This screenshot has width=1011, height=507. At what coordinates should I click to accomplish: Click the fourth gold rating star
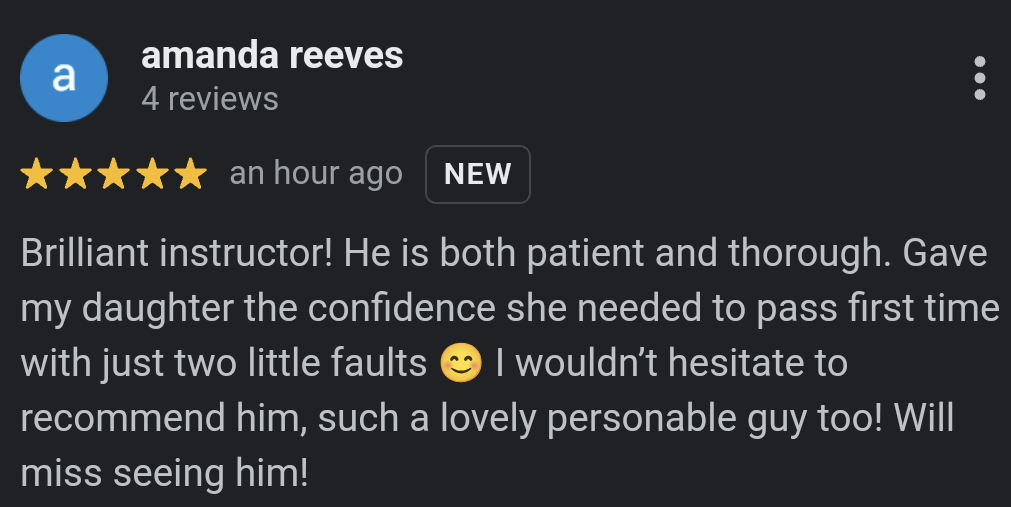[x=151, y=175]
